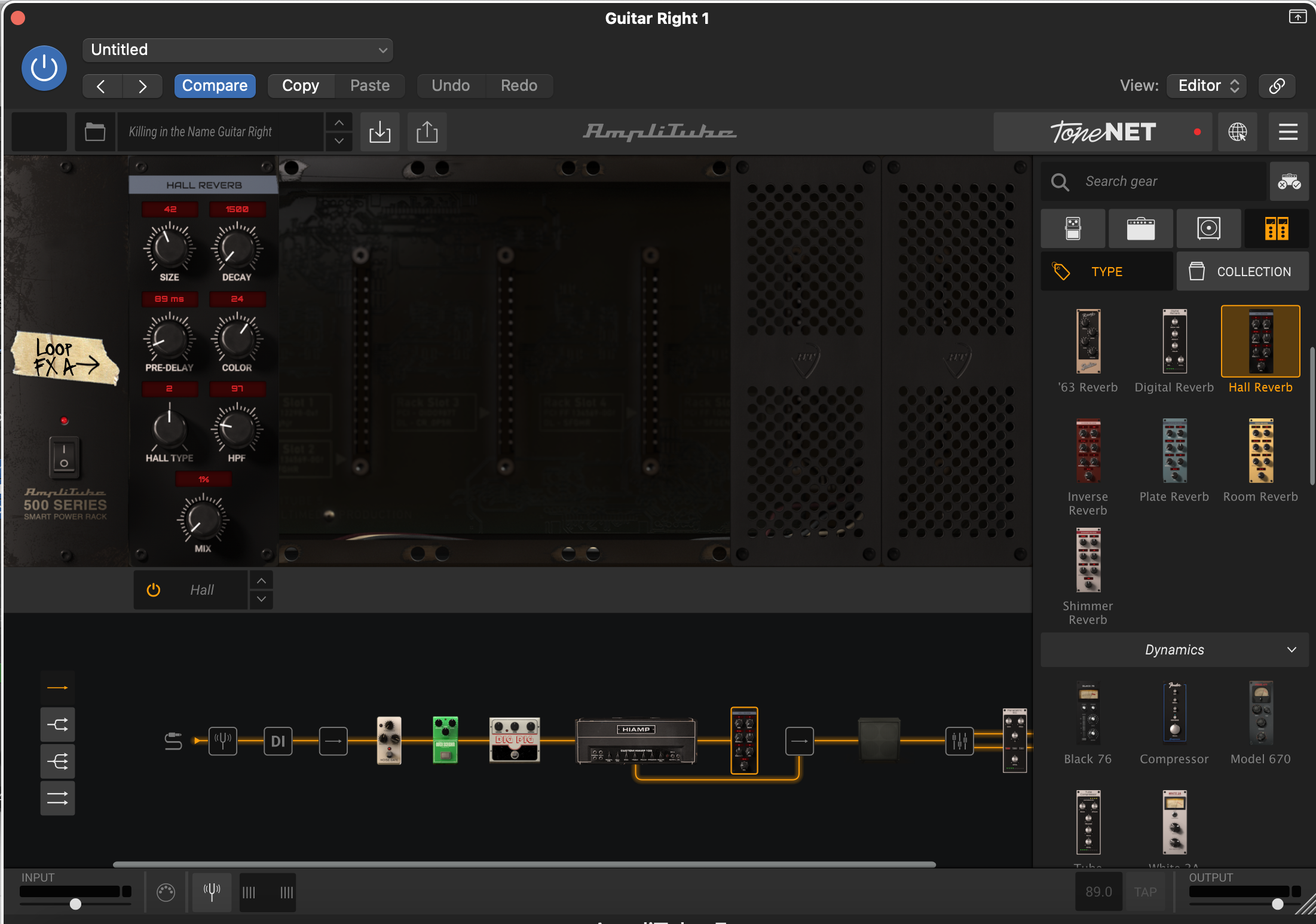Step to next preset with down chevron
This screenshot has height=924, width=1316.
[339, 141]
